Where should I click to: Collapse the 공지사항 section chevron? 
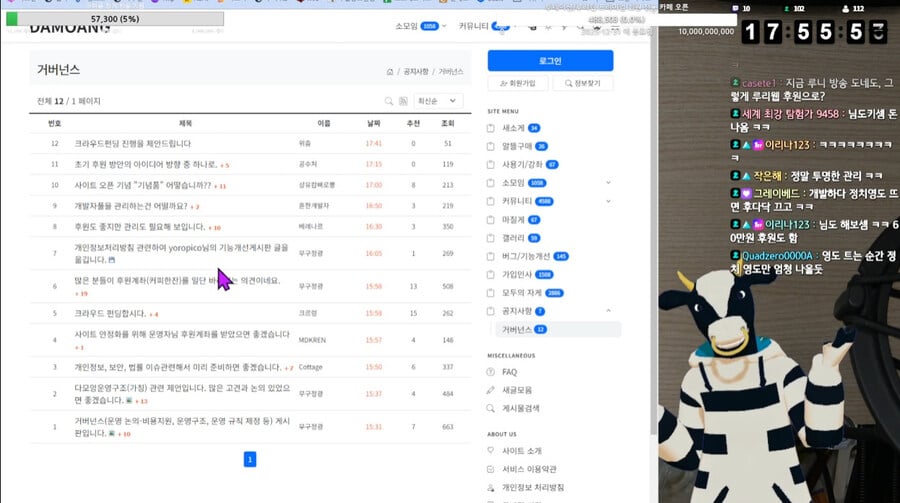[608, 311]
